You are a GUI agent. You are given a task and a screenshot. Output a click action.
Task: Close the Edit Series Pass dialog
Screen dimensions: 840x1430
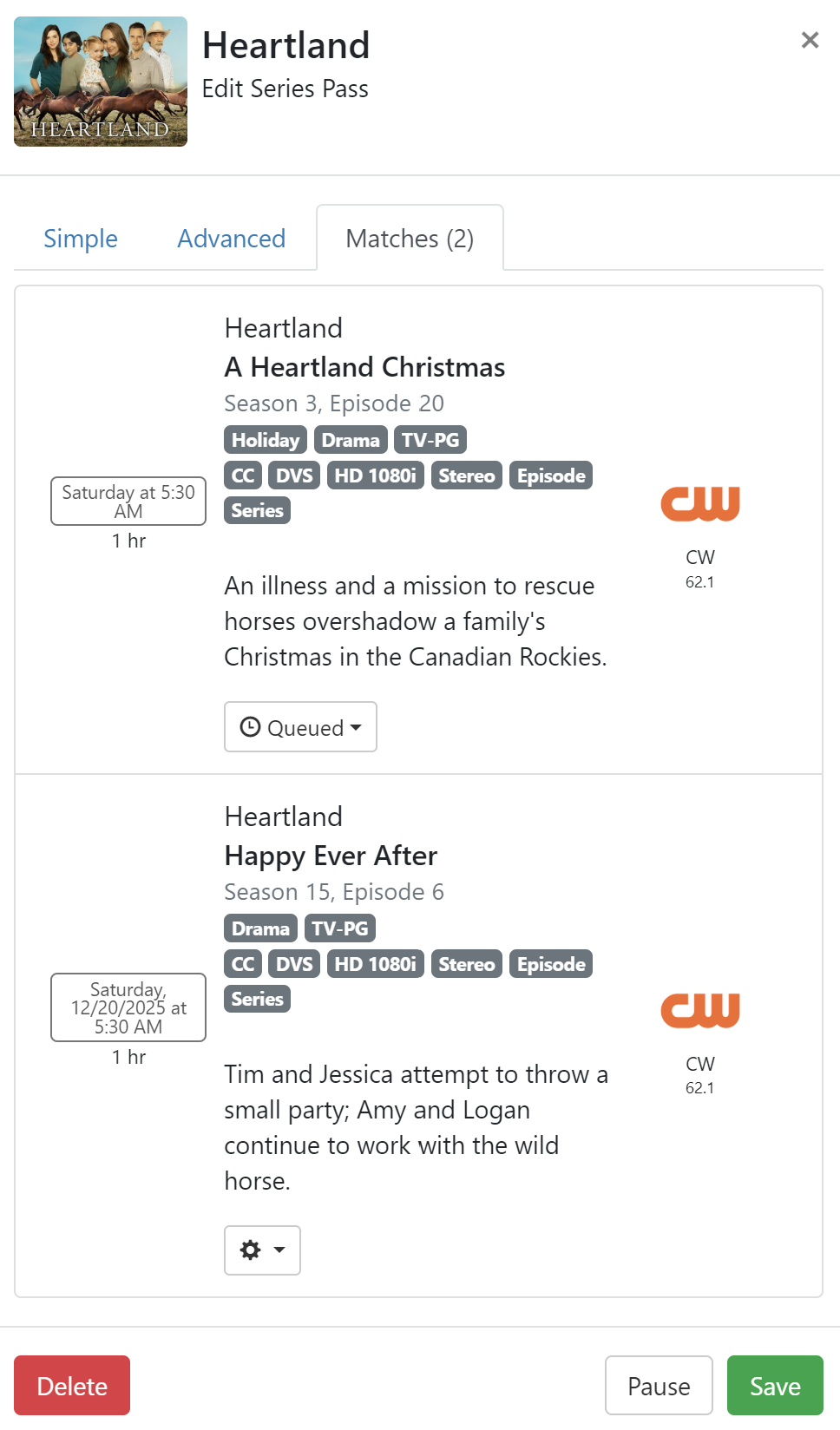click(810, 40)
